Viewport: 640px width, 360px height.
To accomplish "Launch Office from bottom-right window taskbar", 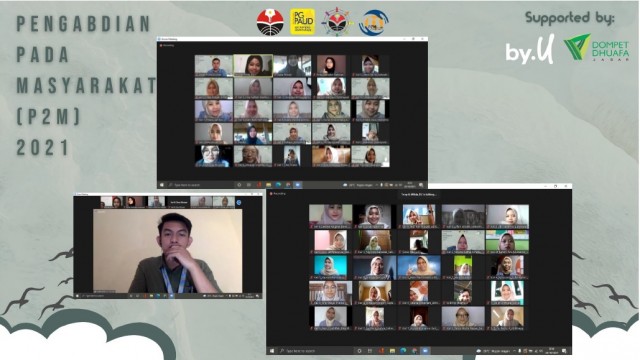I will (382, 351).
